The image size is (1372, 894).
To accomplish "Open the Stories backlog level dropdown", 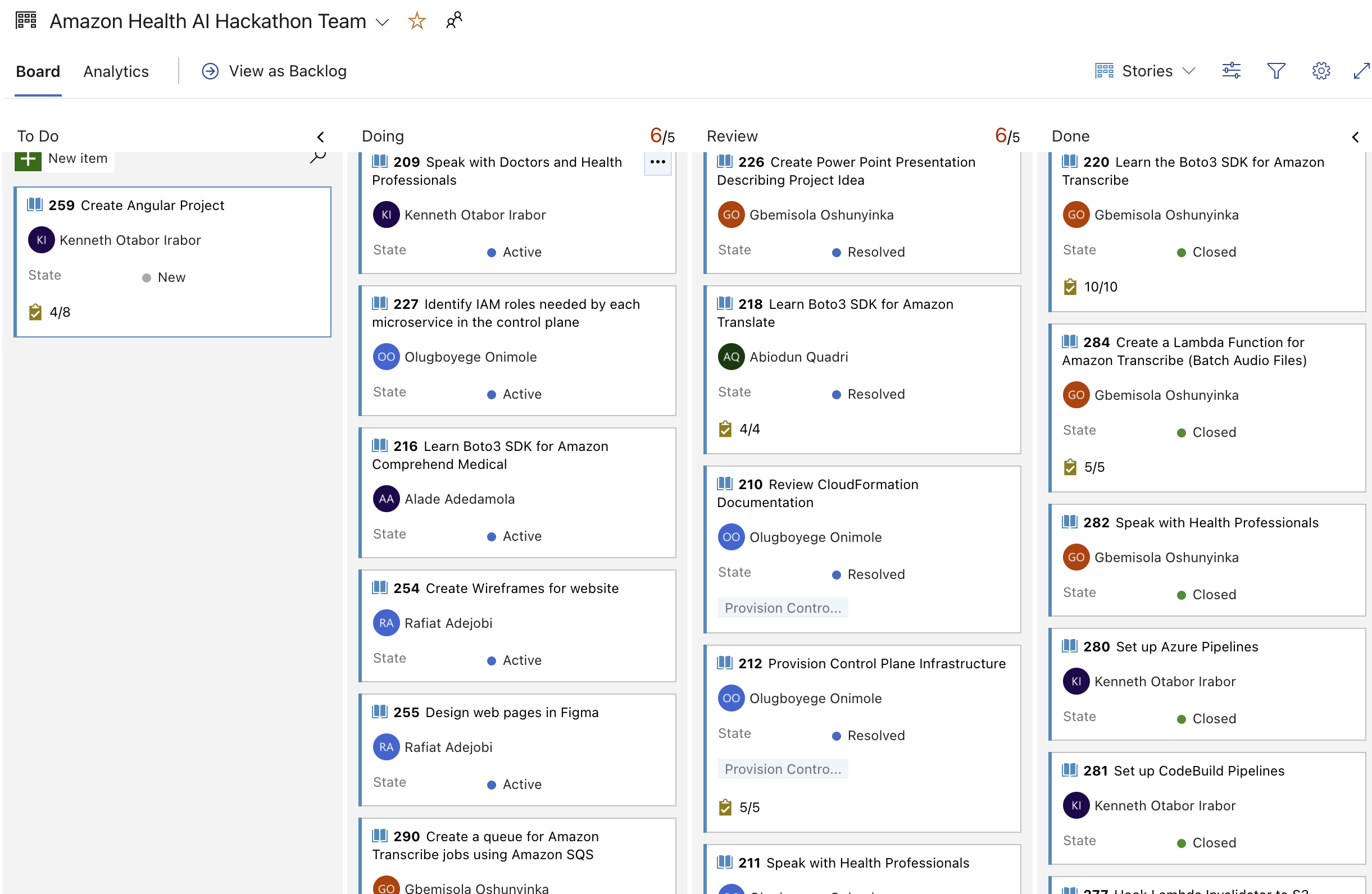I will tap(1146, 71).
